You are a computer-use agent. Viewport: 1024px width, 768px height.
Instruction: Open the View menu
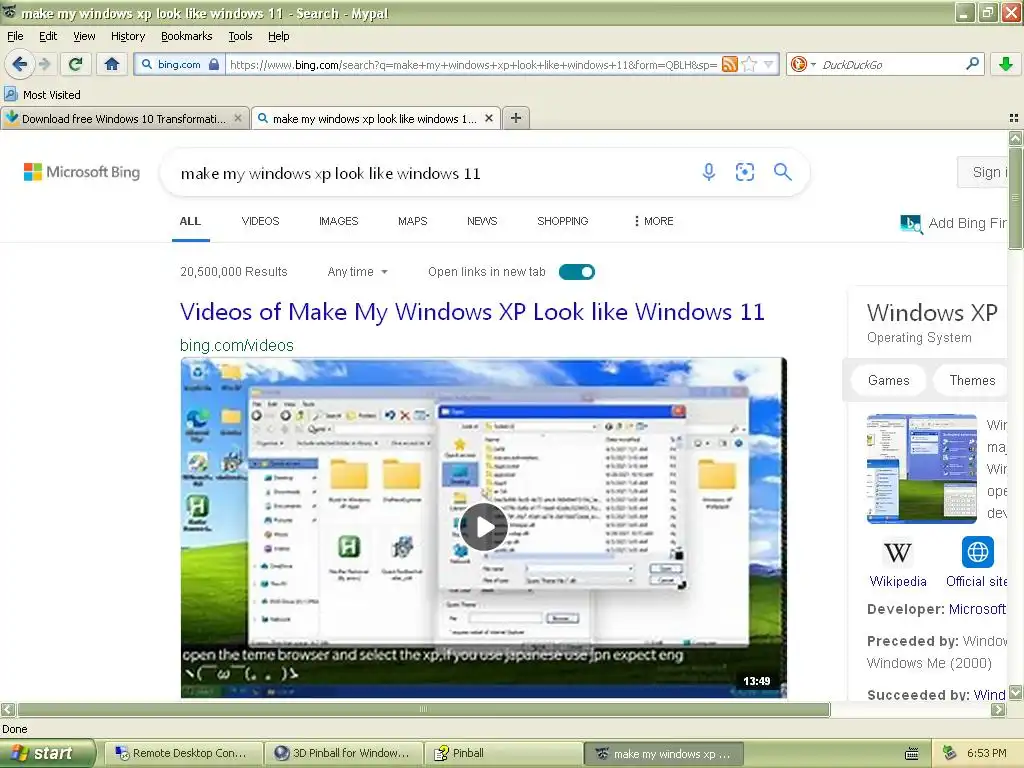coord(84,36)
